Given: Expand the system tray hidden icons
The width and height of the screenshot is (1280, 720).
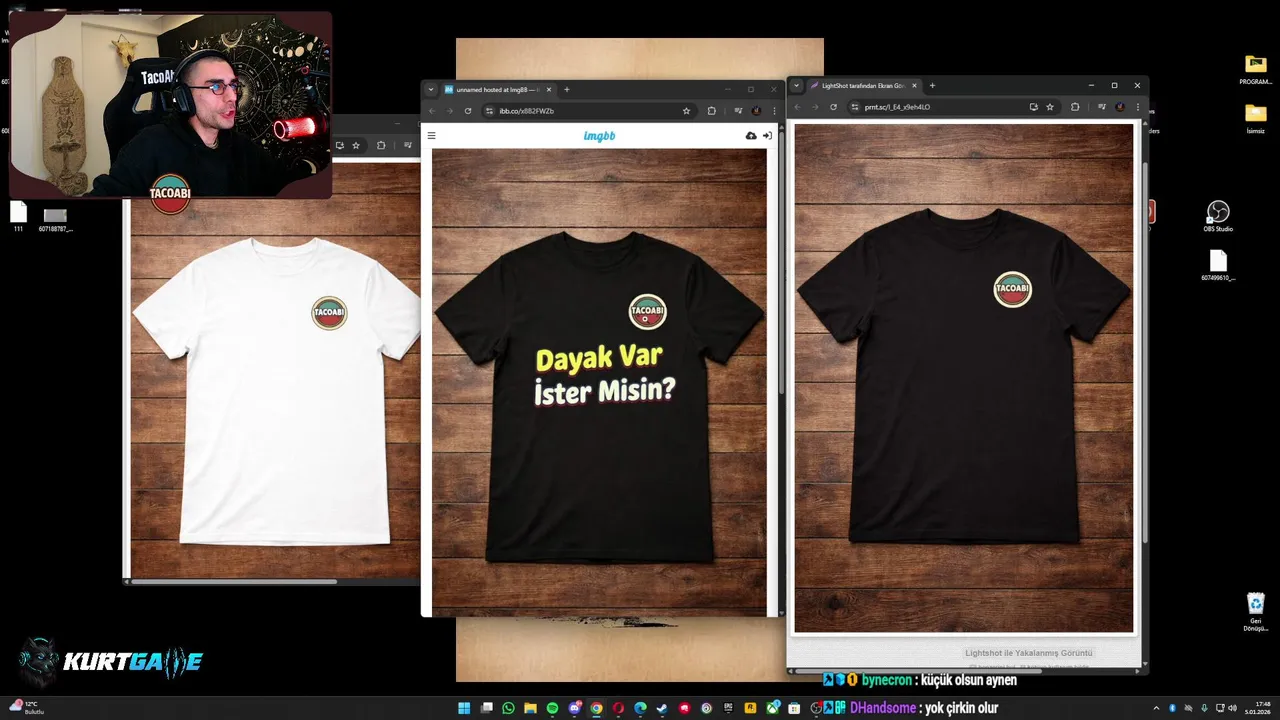Looking at the screenshot, I should (x=1156, y=708).
